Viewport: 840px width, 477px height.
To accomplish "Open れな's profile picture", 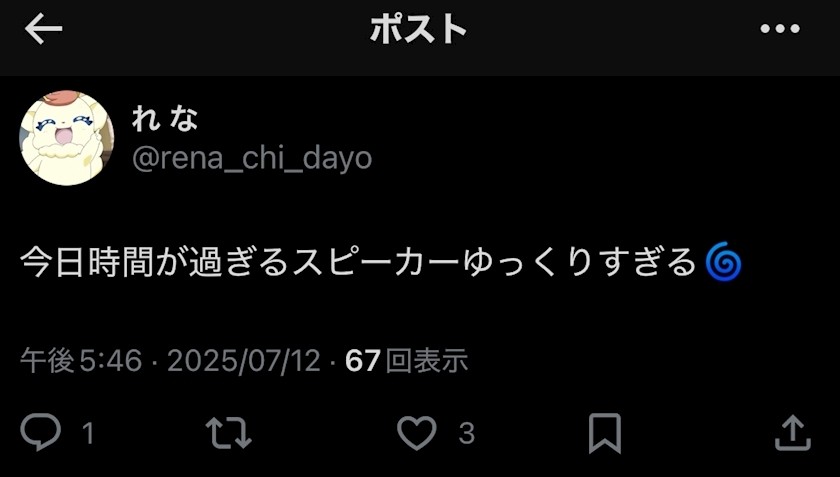I will 66,138.
